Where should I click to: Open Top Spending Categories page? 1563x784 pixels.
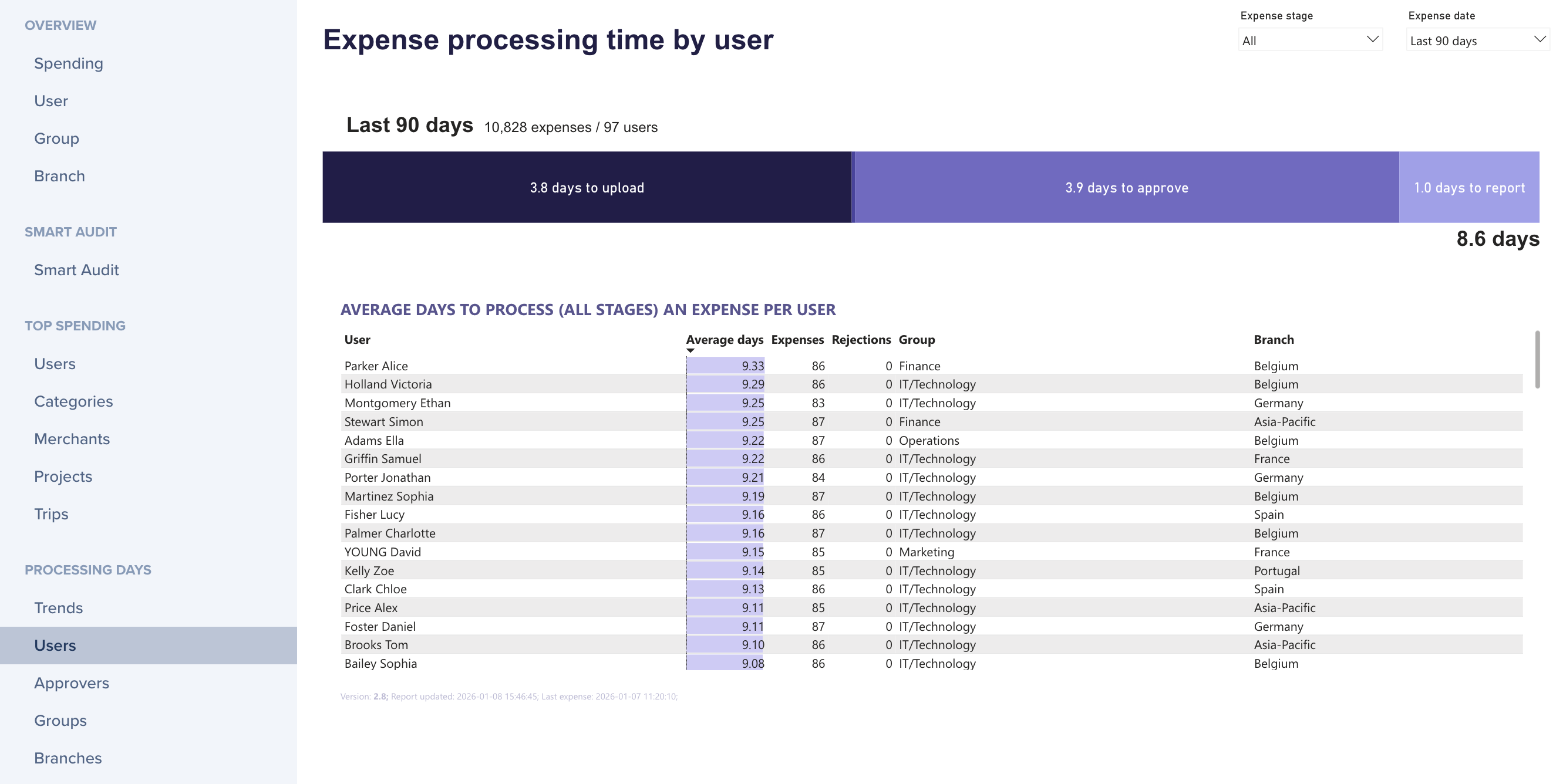73,401
